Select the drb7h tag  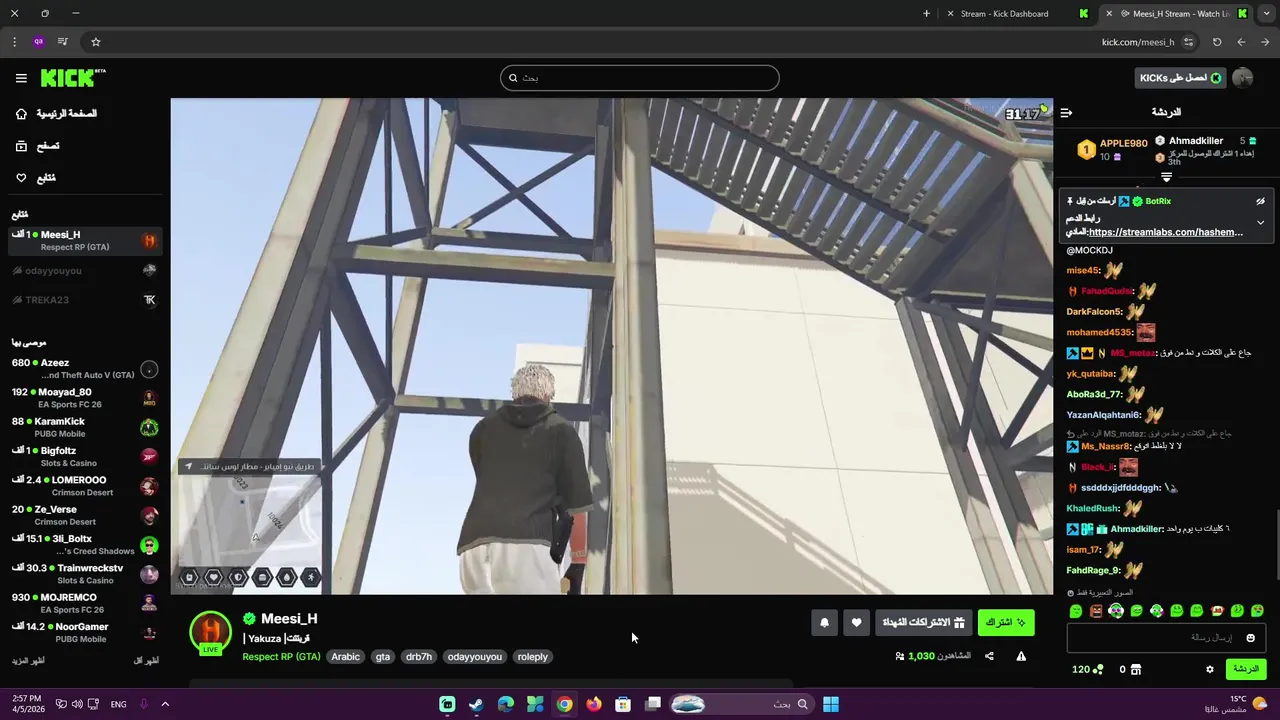point(419,657)
